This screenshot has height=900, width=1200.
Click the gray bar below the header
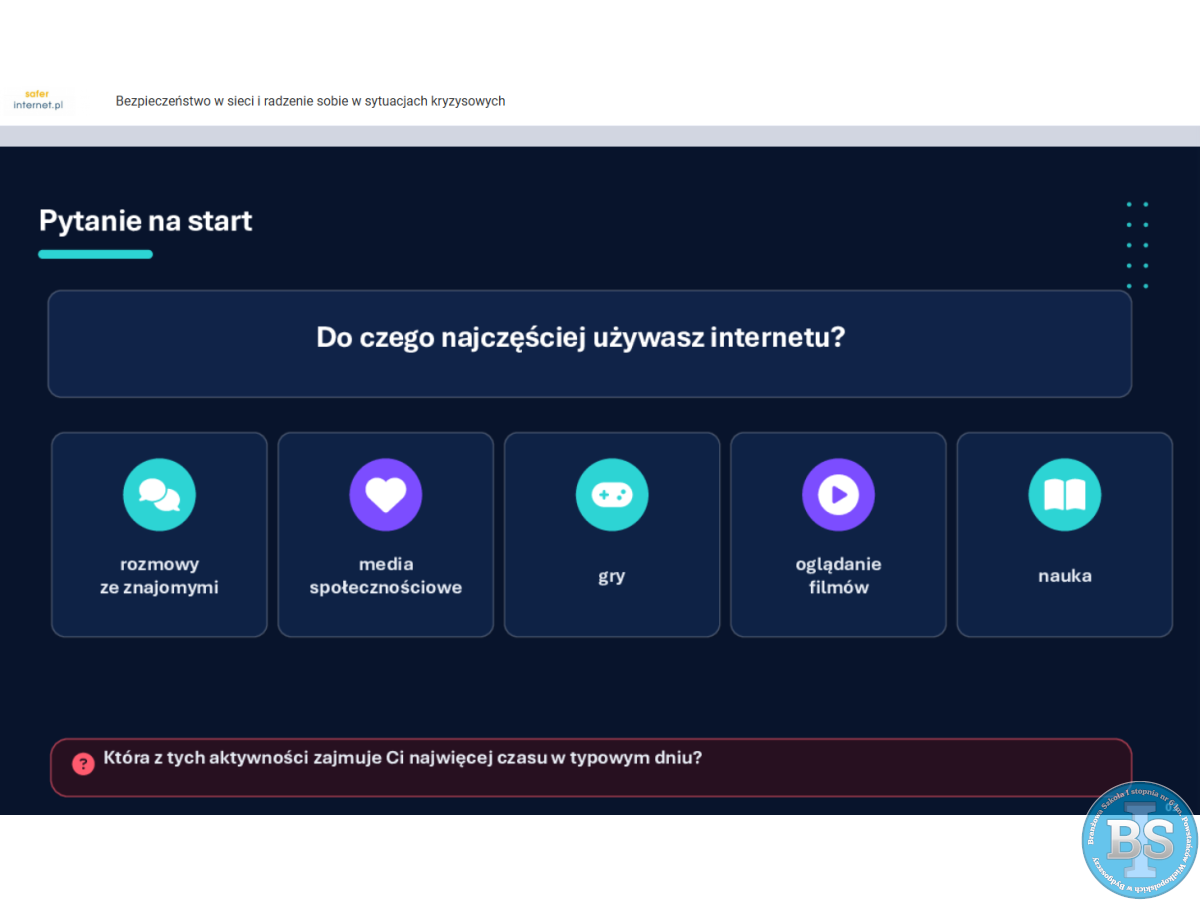(600, 136)
